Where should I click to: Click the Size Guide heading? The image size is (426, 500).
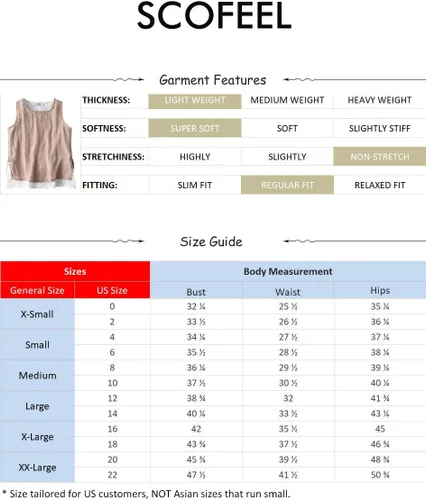(211, 242)
